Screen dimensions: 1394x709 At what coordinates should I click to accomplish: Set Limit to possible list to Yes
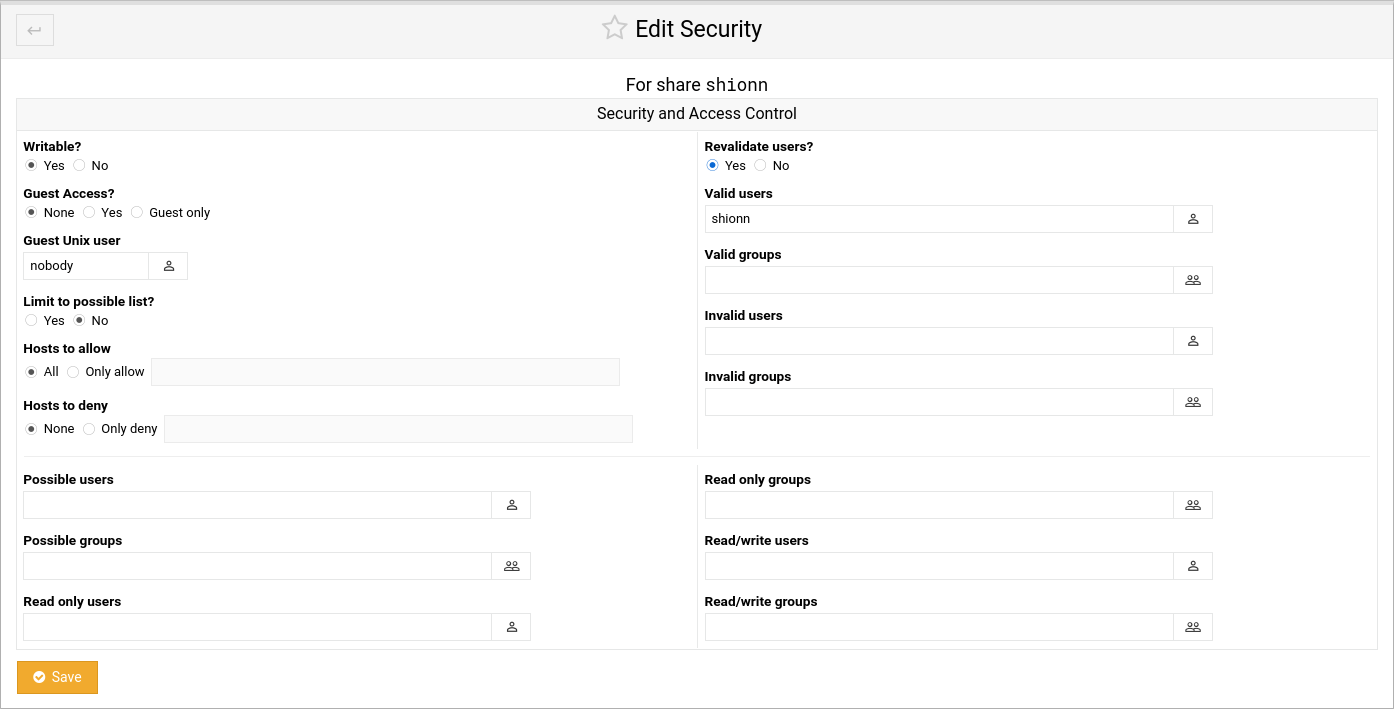(31, 321)
